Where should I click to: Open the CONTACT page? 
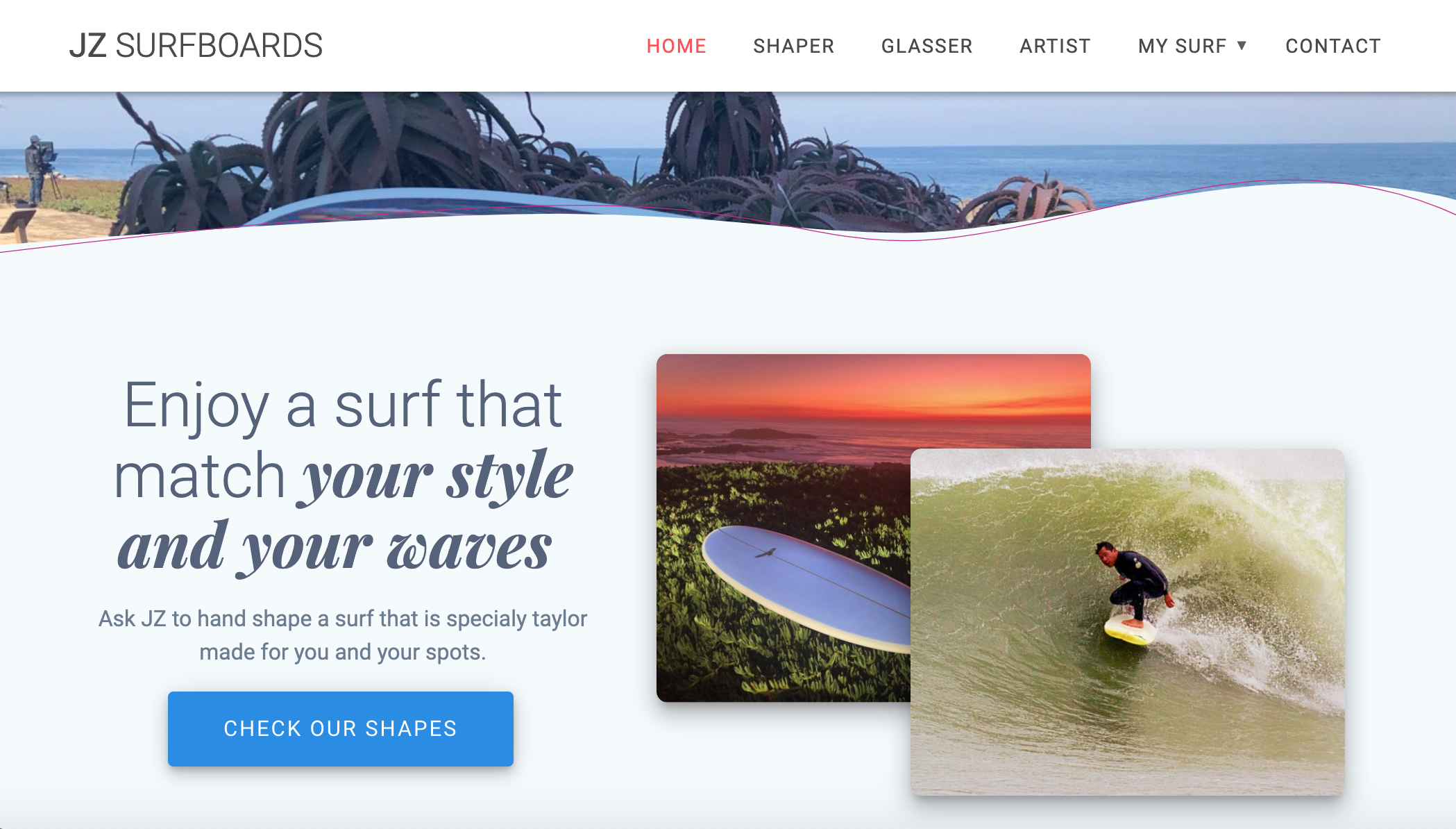[1332, 46]
